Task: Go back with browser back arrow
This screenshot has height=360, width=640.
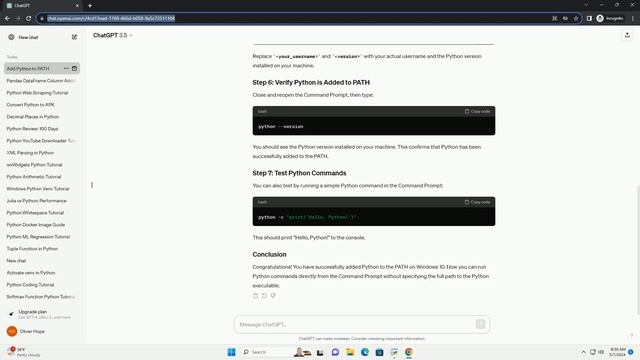Action: click(7, 18)
